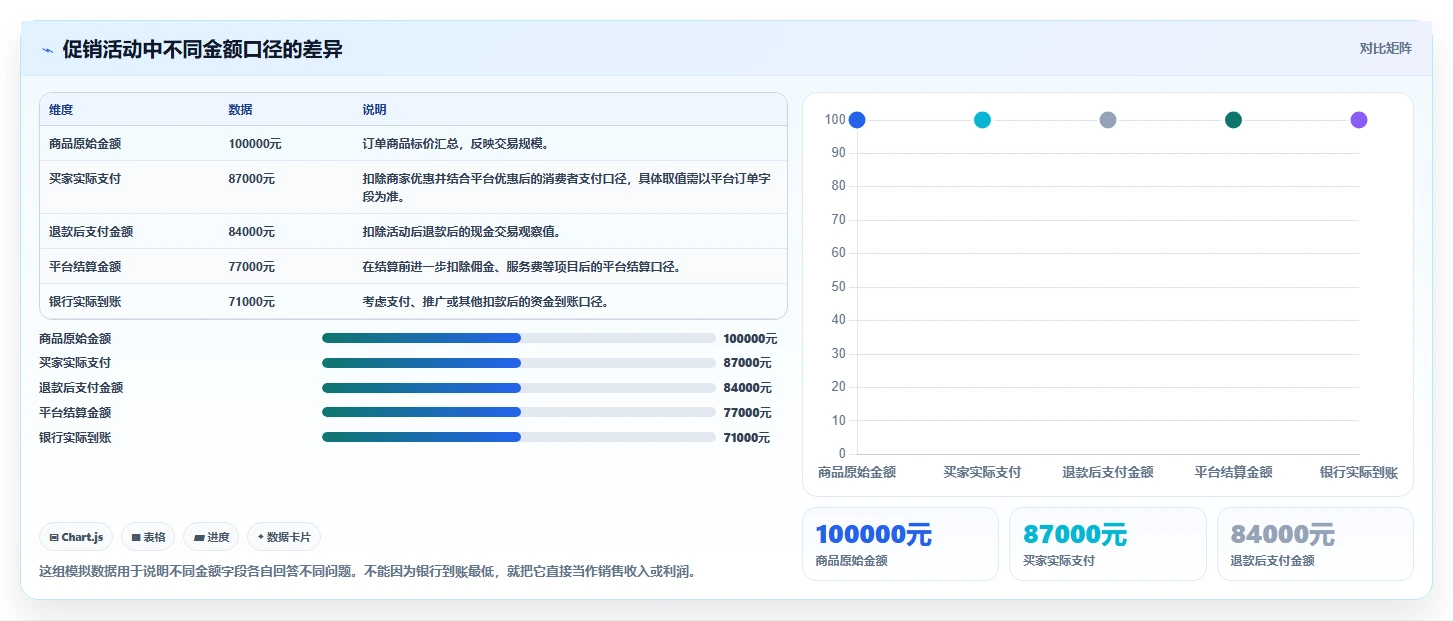Open the 84000元 data card

(x=1315, y=544)
